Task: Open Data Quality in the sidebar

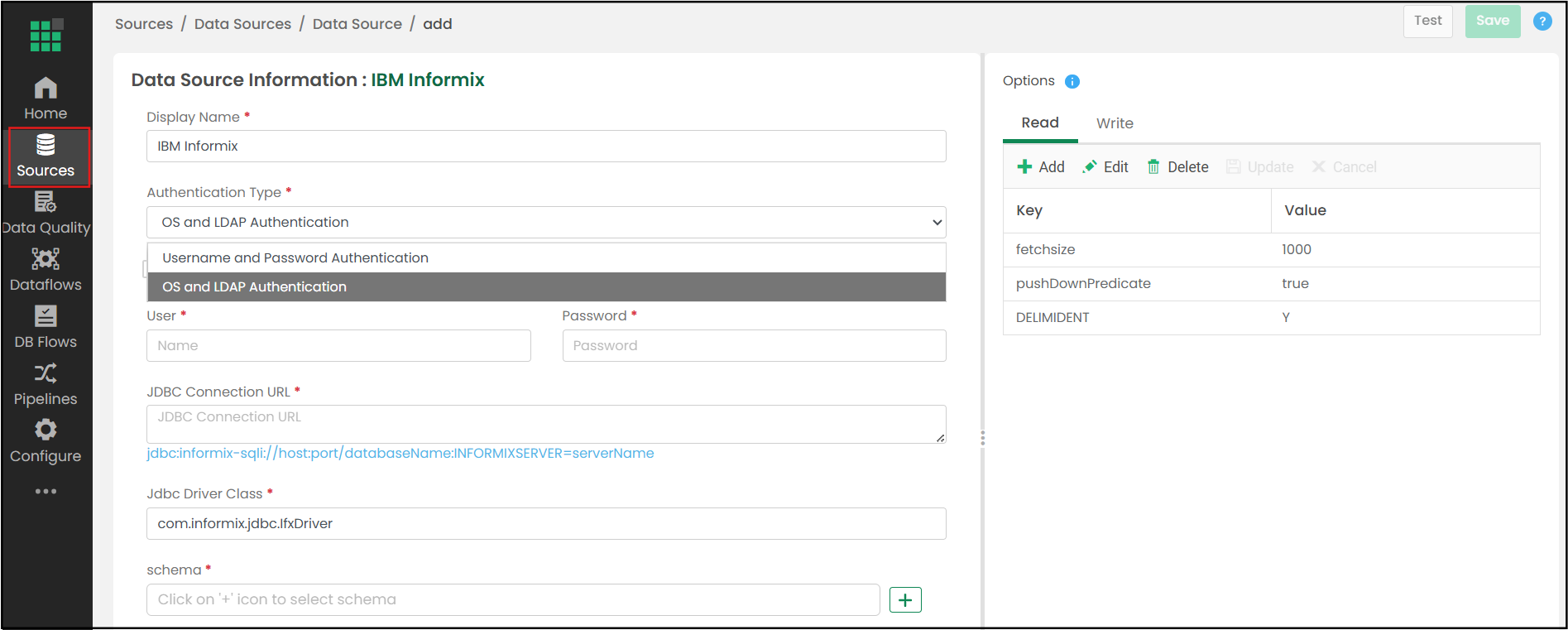Action: [46, 214]
